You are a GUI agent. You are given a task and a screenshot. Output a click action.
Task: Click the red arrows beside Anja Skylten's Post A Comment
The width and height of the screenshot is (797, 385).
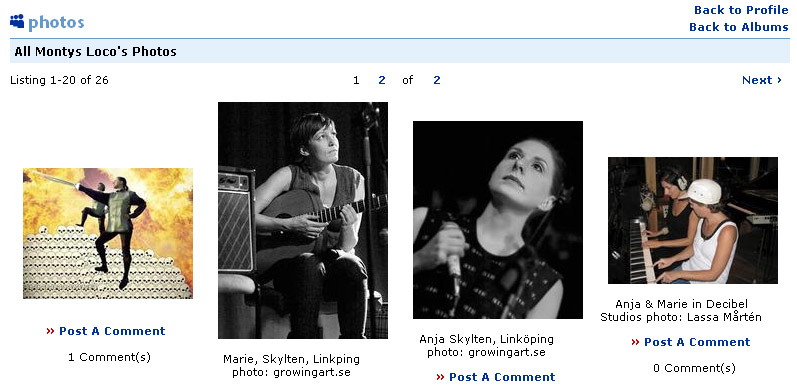point(440,377)
